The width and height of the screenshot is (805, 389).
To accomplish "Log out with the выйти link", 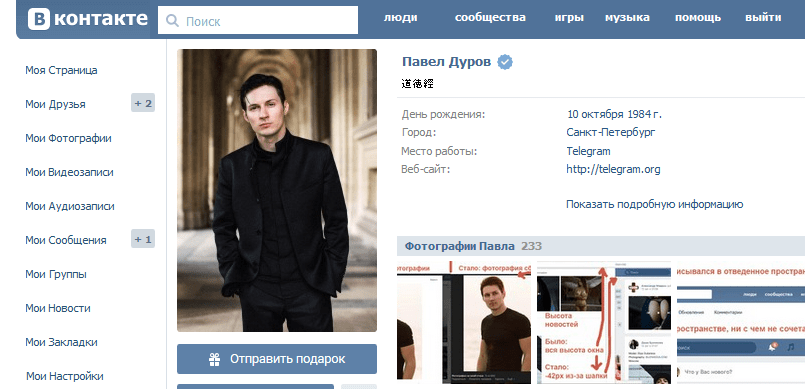I will pyautogui.click(x=763, y=17).
